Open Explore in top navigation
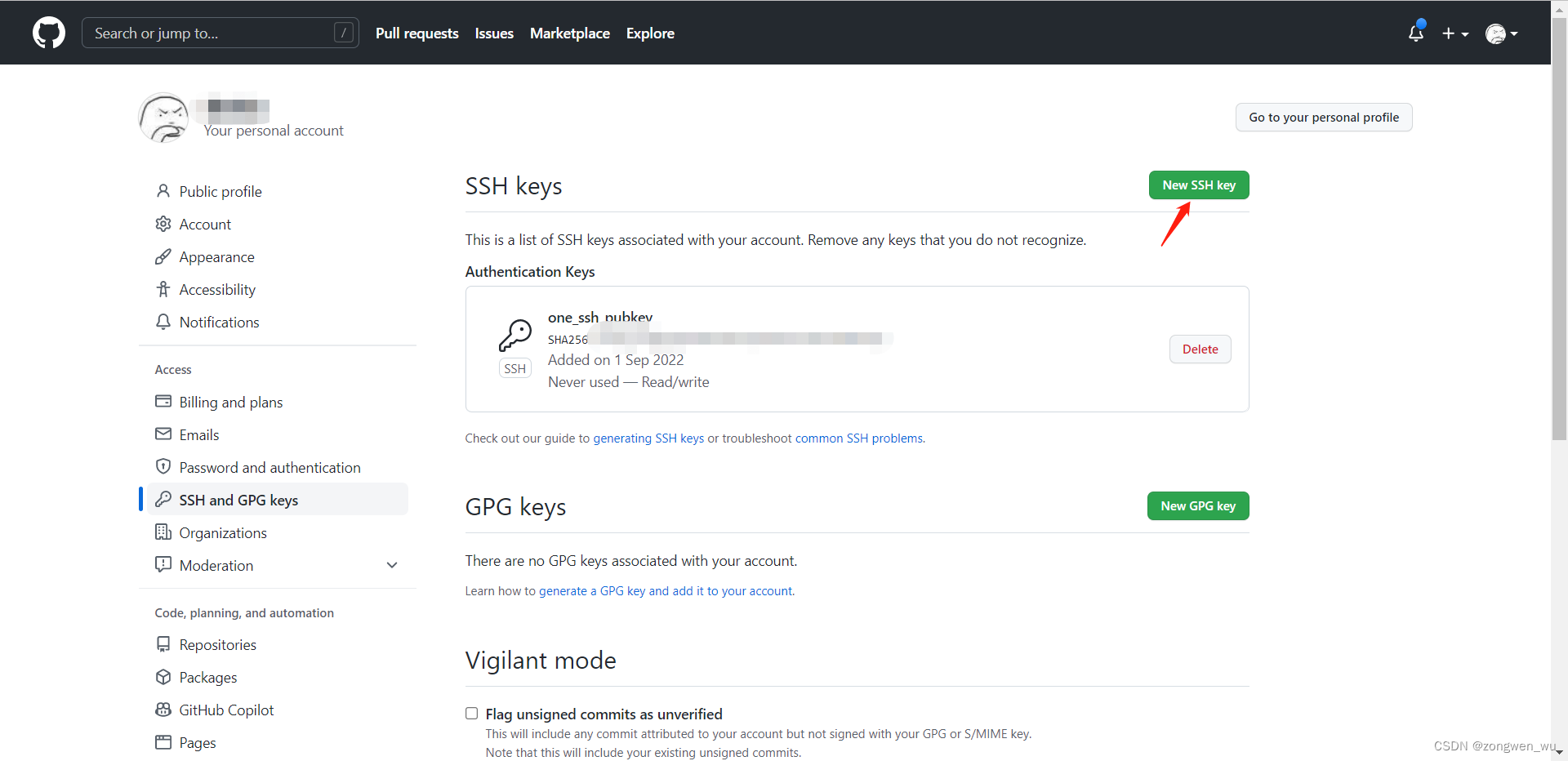The width and height of the screenshot is (1568, 761). click(650, 33)
